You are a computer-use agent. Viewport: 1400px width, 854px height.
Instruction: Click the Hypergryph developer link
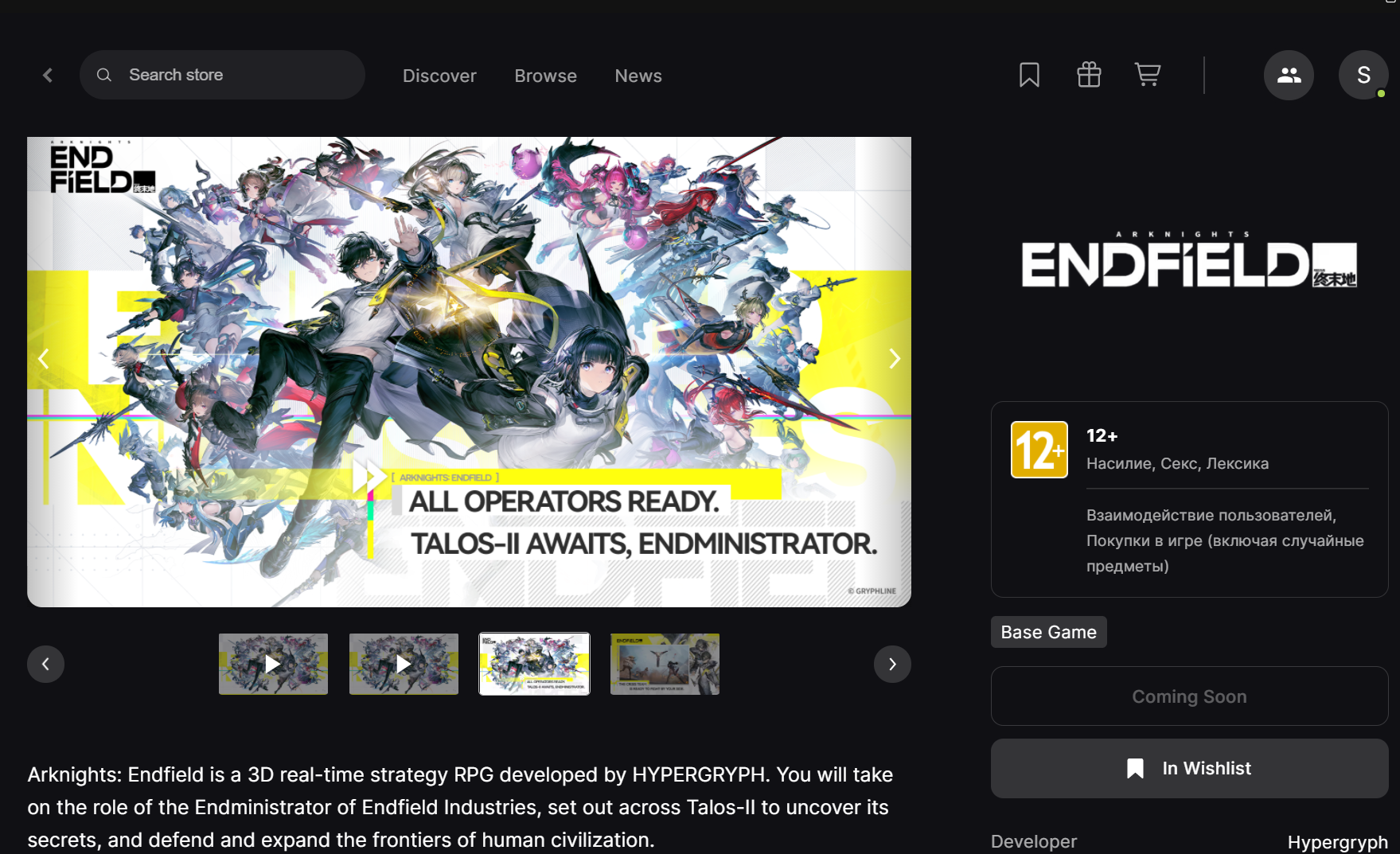(x=1337, y=842)
